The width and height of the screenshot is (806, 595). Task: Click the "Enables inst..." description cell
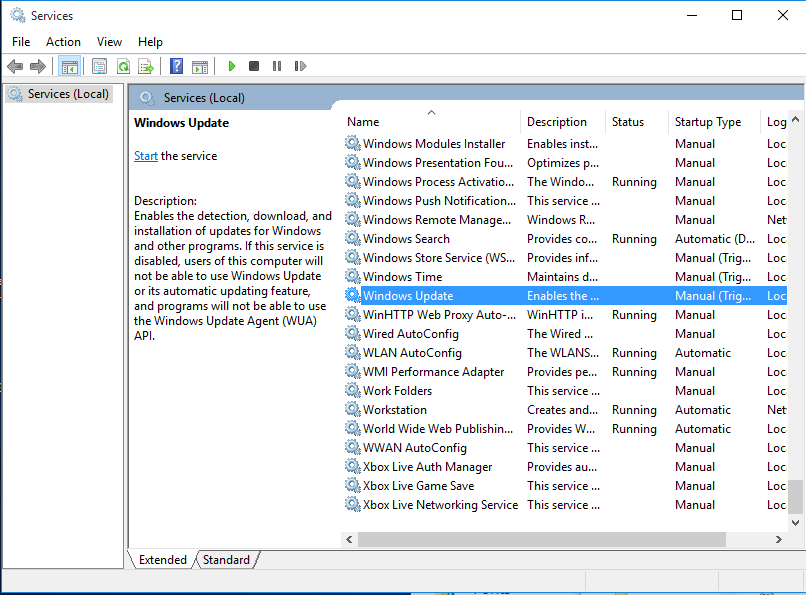pyautogui.click(x=562, y=143)
